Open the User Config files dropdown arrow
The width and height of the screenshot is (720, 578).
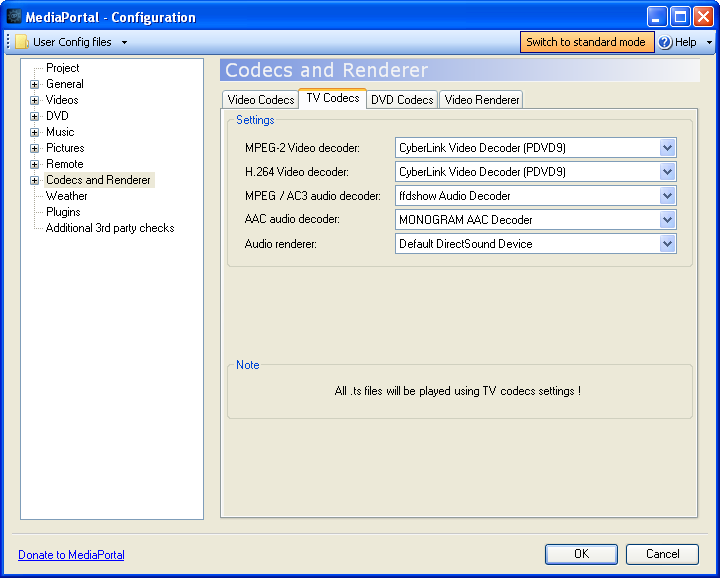[124, 42]
